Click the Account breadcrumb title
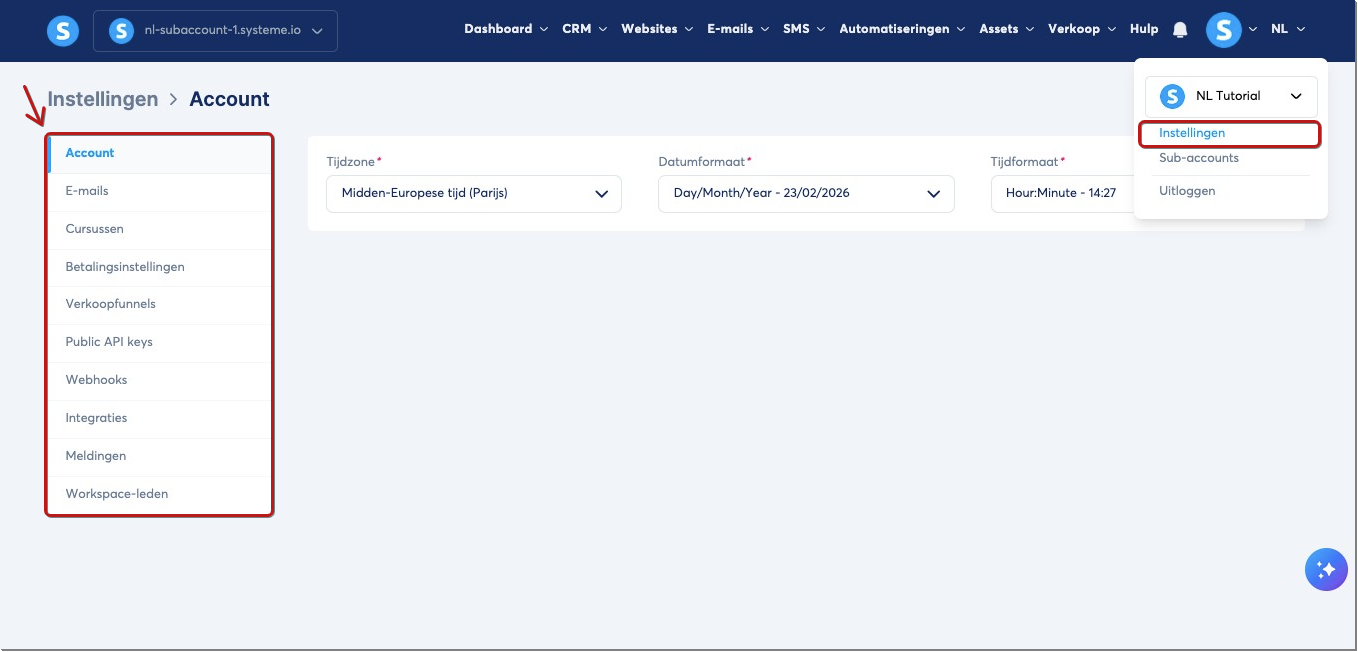 pyautogui.click(x=230, y=99)
